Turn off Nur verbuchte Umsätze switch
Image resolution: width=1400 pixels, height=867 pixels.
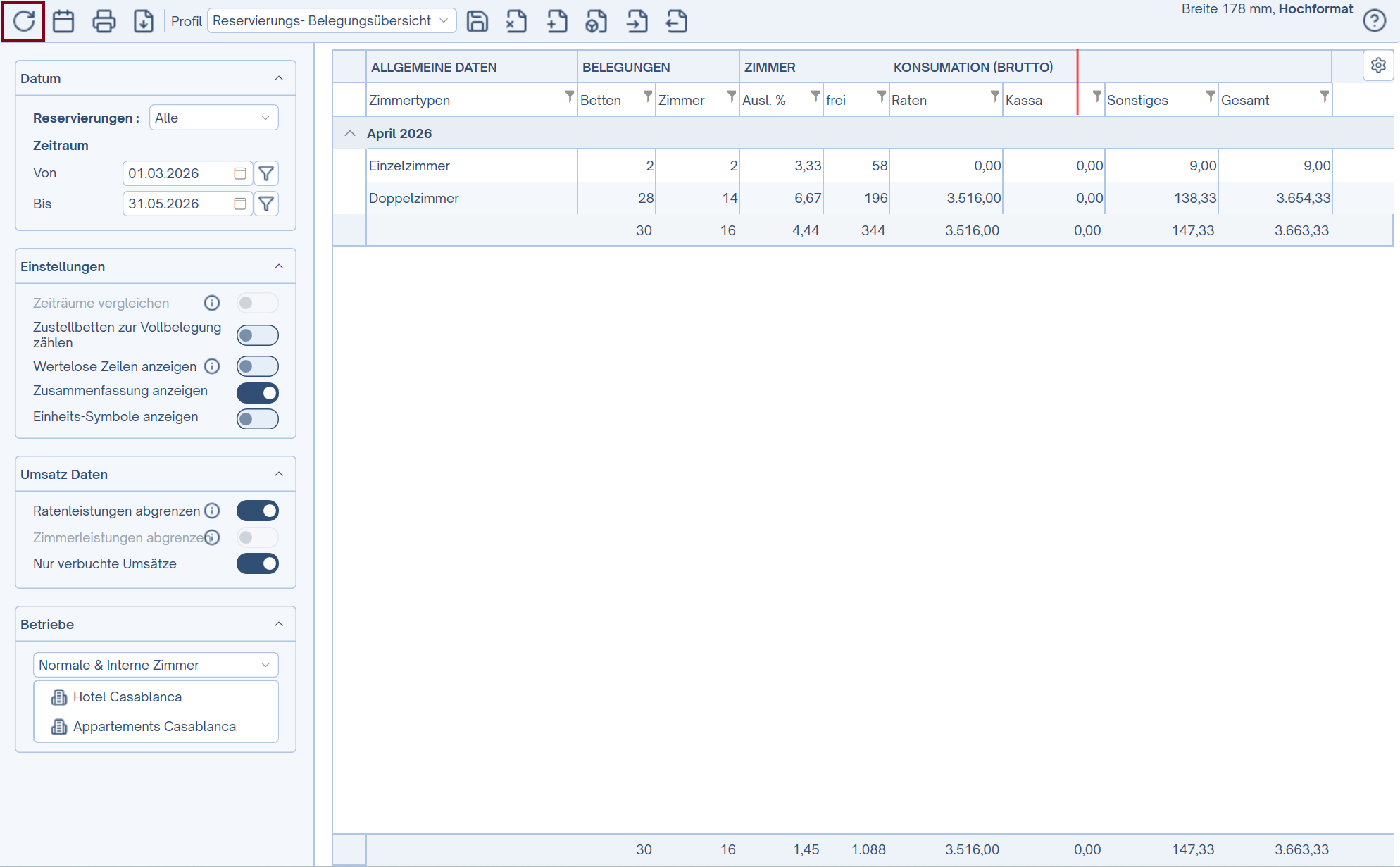click(258, 563)
